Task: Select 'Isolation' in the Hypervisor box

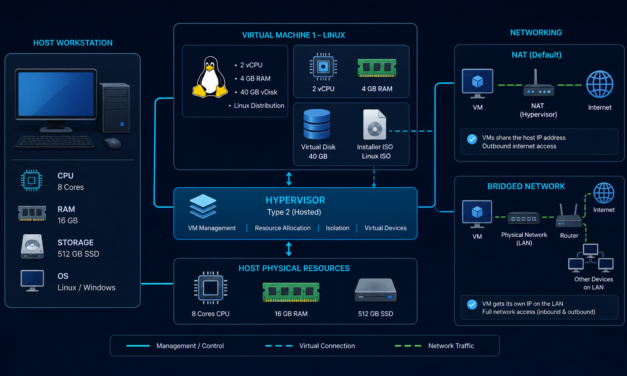Action: (337, 228)
